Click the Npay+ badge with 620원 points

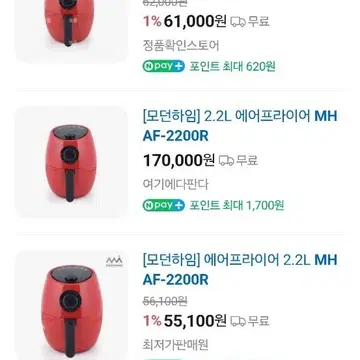point(163,66)
